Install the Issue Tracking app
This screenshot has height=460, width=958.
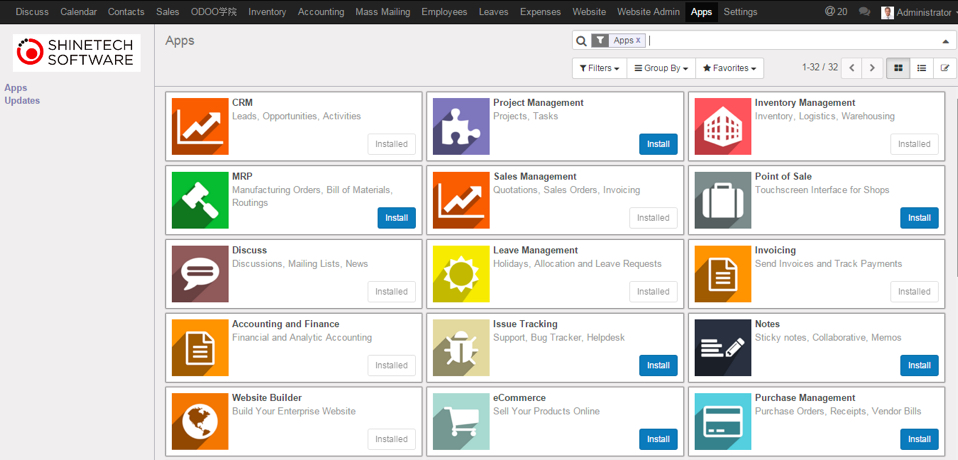[658, 365]
